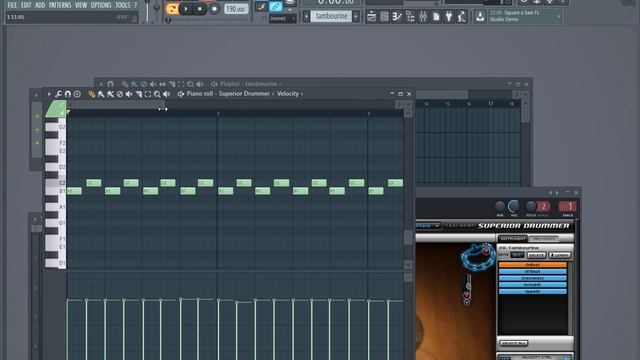Viewport: 640px width, 360px height.
Task: Click the Learn button in instrument panel
Action: pyautogui.click(x=560, y=255)
